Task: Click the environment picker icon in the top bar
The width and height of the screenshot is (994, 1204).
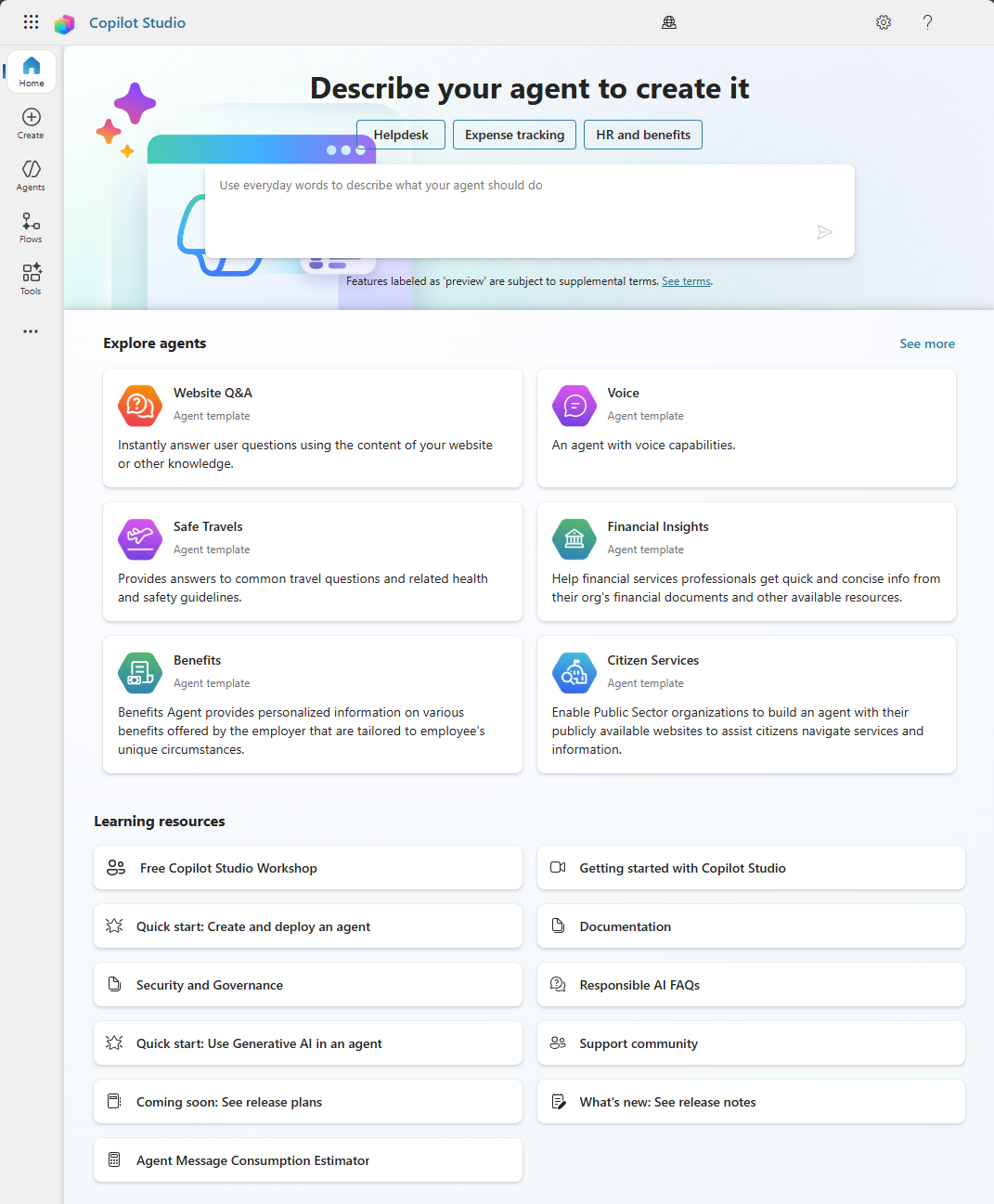Action: [669, 21]
